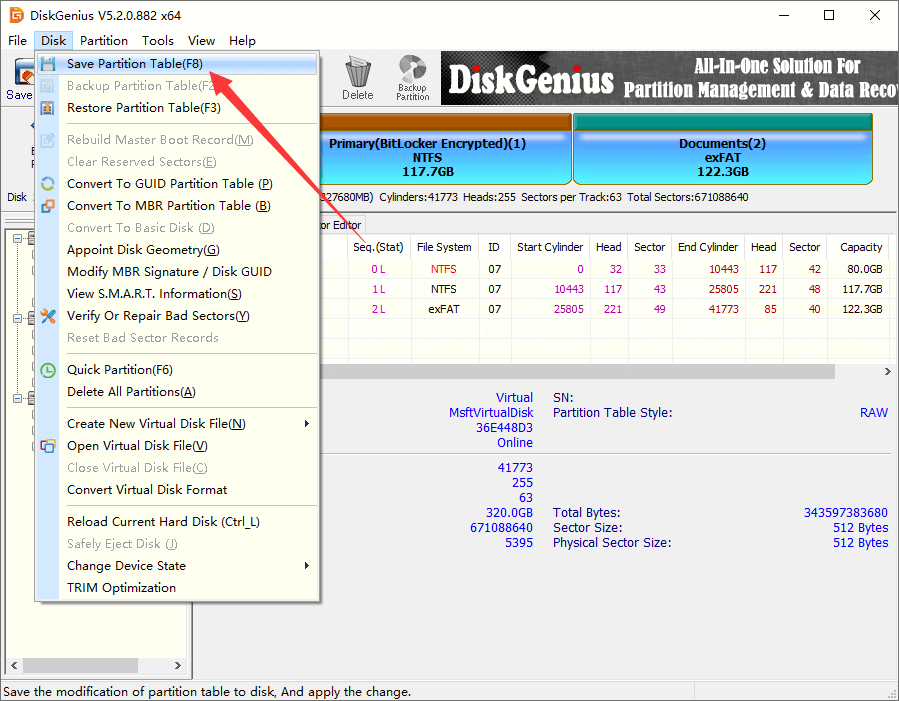Click View S.M.A.R.T. Information
Viewport: 899px width, 701px height.
(154, 293)
